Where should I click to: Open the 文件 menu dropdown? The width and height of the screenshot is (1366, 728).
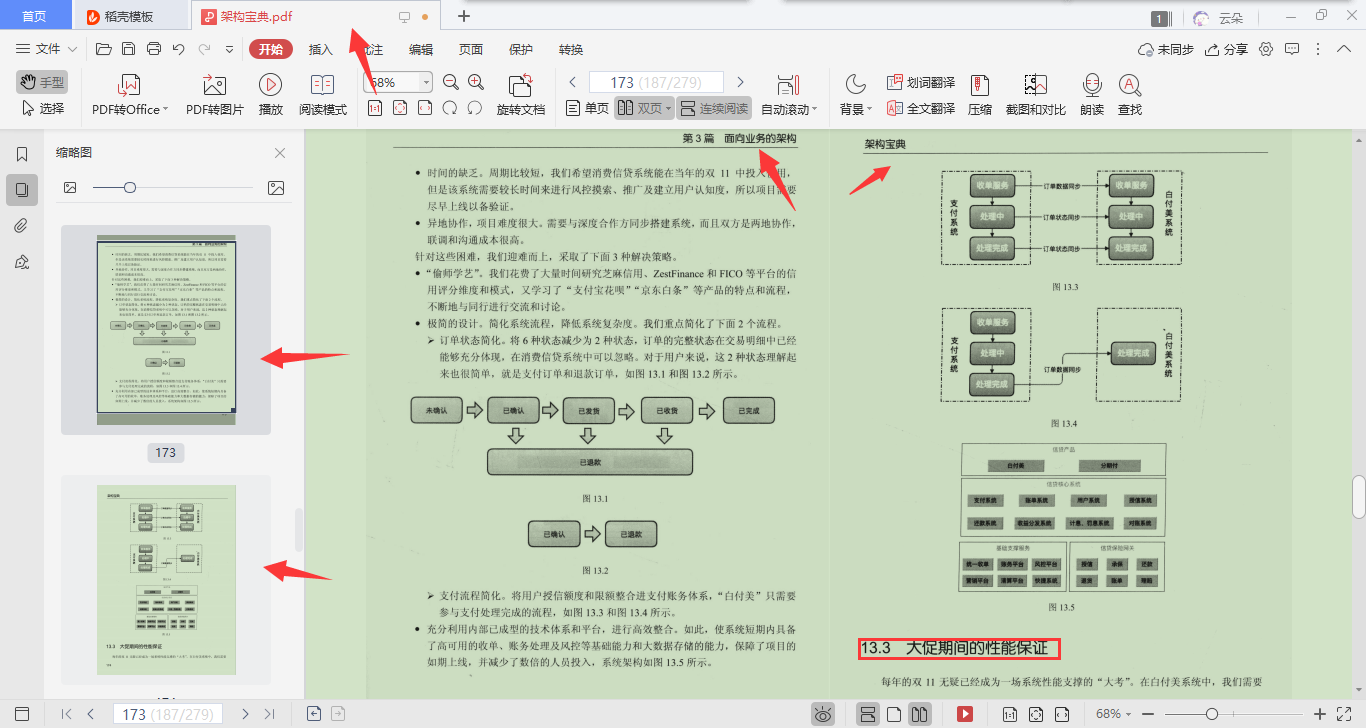(x=47, y=49)
